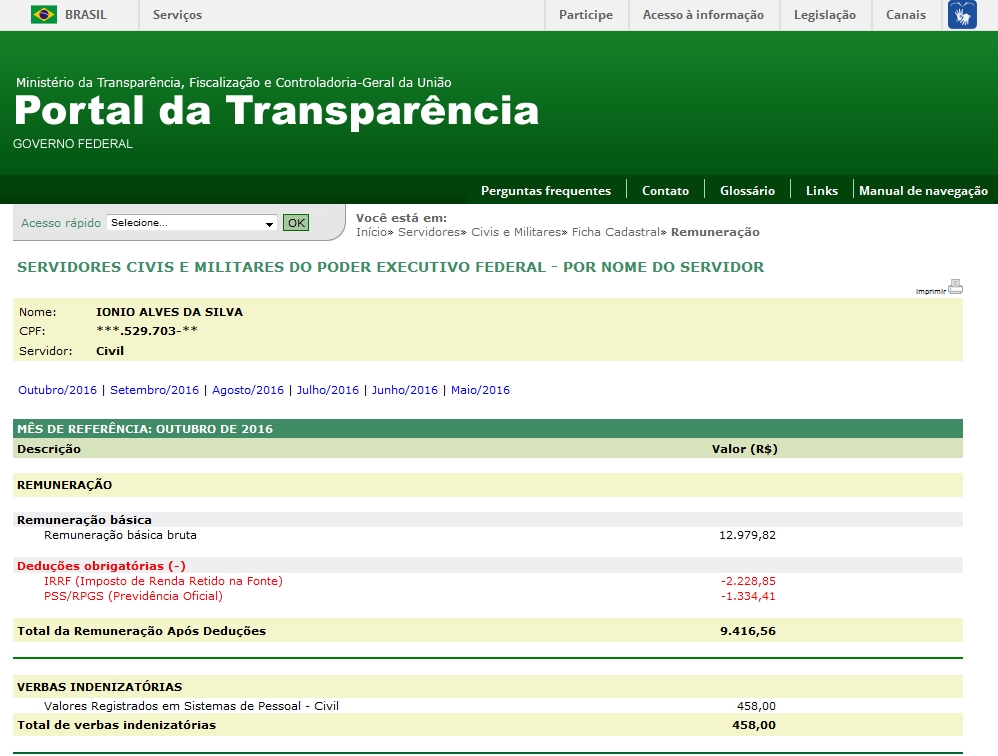Select the Setembro/2016 month link
The image size is (998, 756).
click(154, 390)
